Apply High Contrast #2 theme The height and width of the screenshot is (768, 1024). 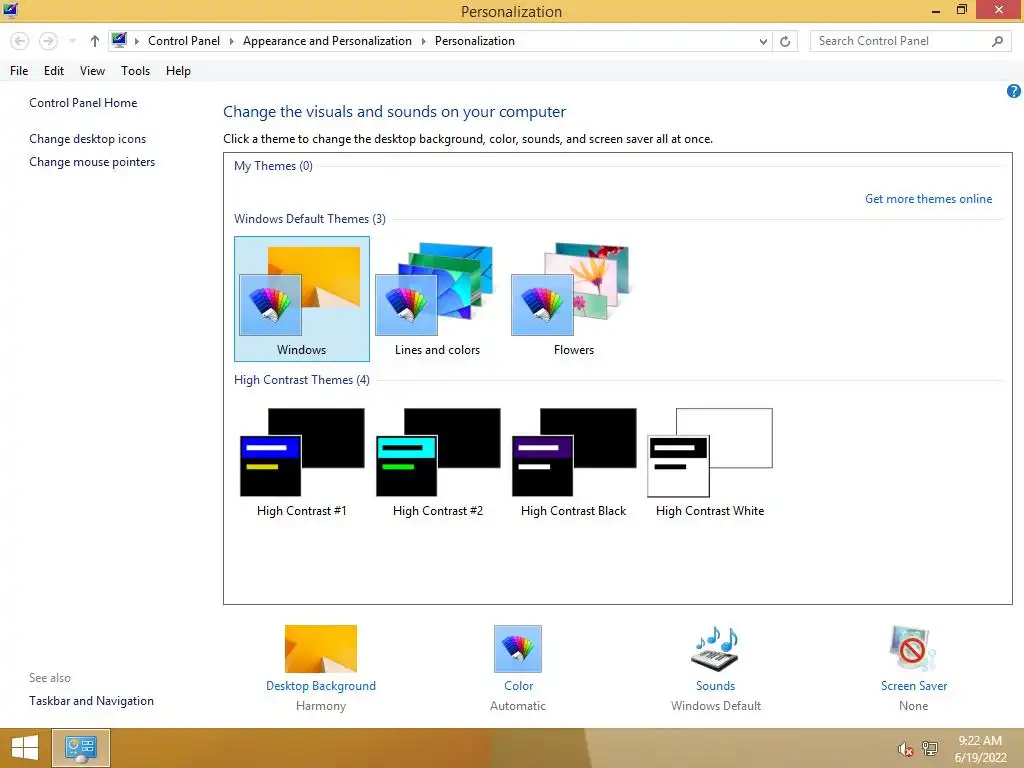pos(438,462)
